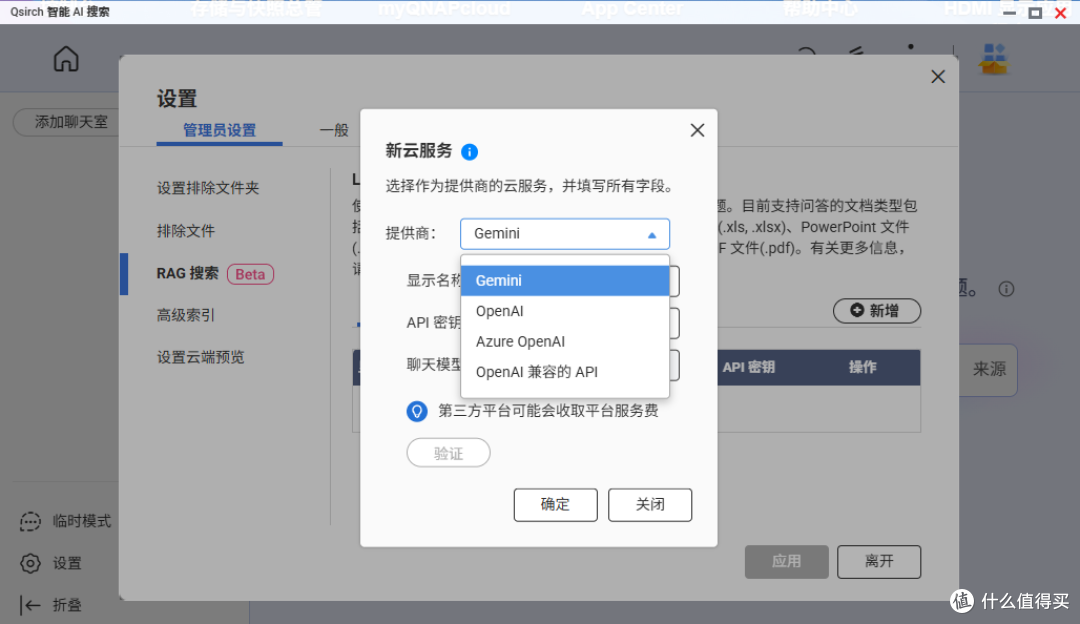Toggle 临时模式 icon in left panel
The height and width of the screenshot is (624, 1080).
30,521
